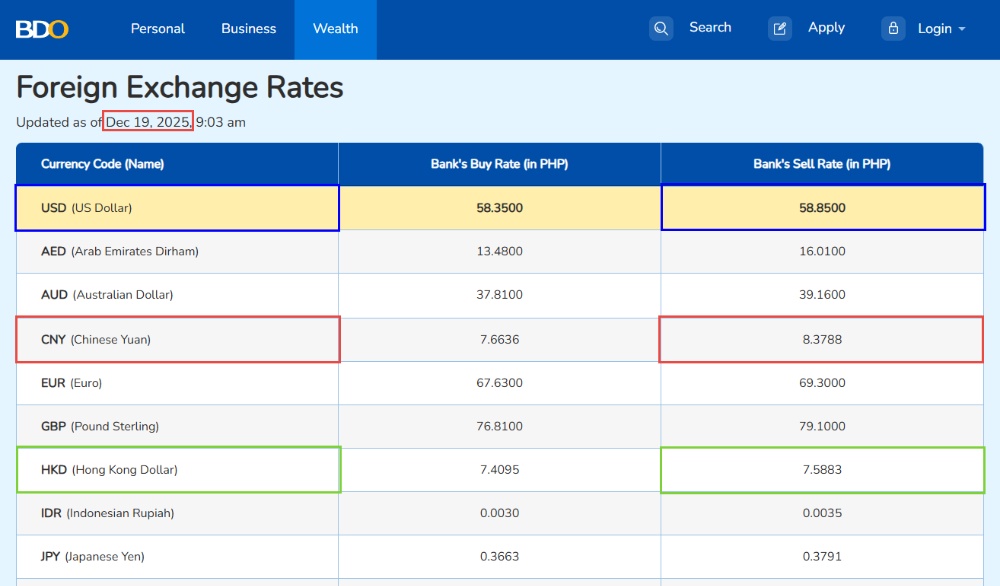Click the Search link text
The height and width of the screenshot is (586, 1000).
point(710,28)
